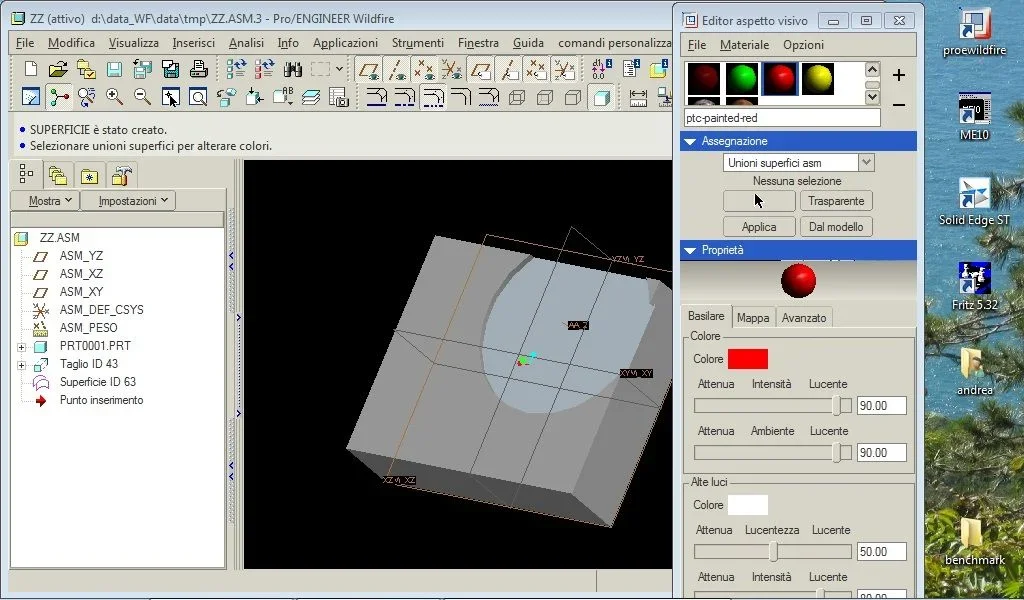Refit the model with the window magnifier icon
1024x600 pixels.
pos(198,97)
